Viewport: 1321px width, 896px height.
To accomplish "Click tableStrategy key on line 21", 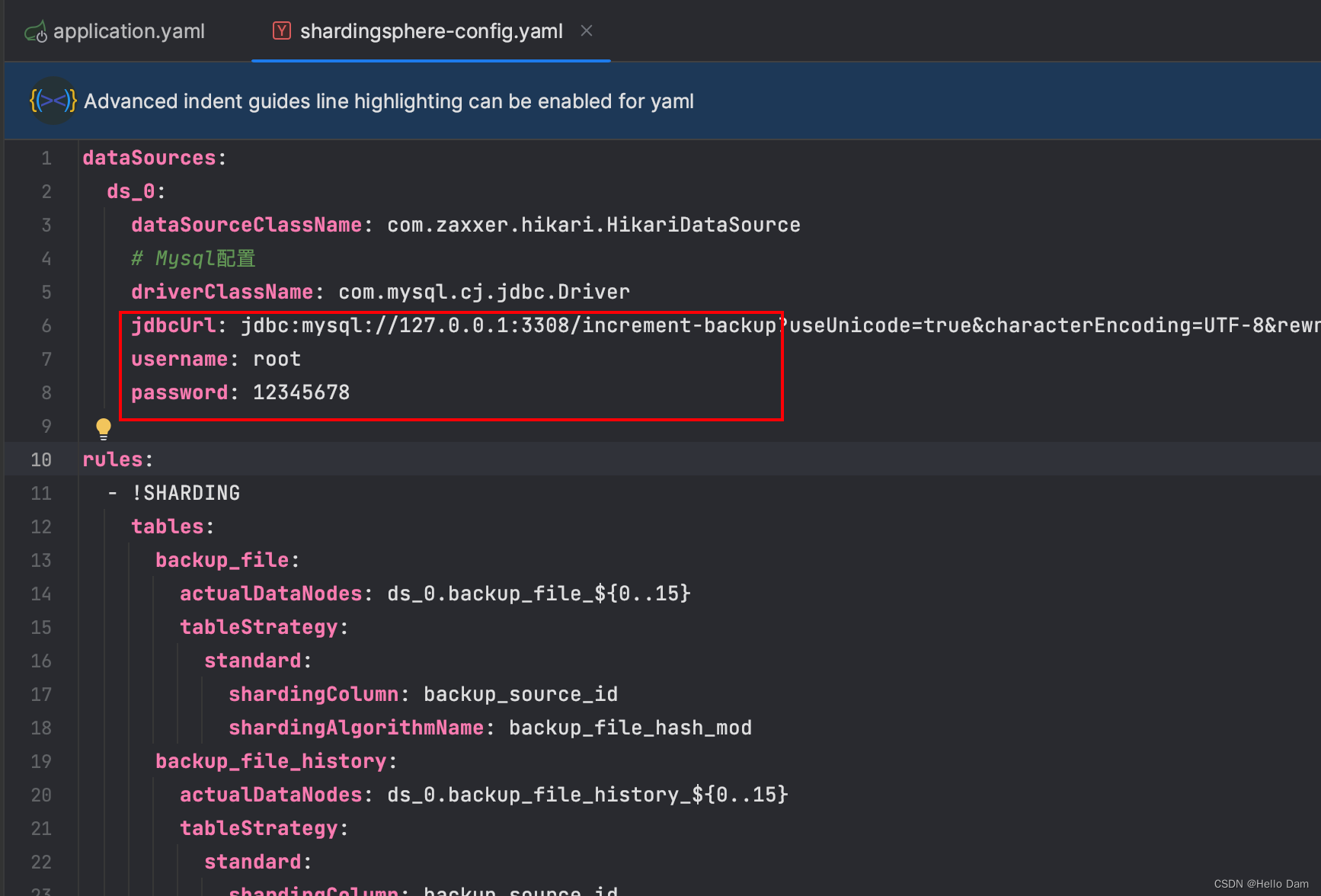I will pos(259,828).
